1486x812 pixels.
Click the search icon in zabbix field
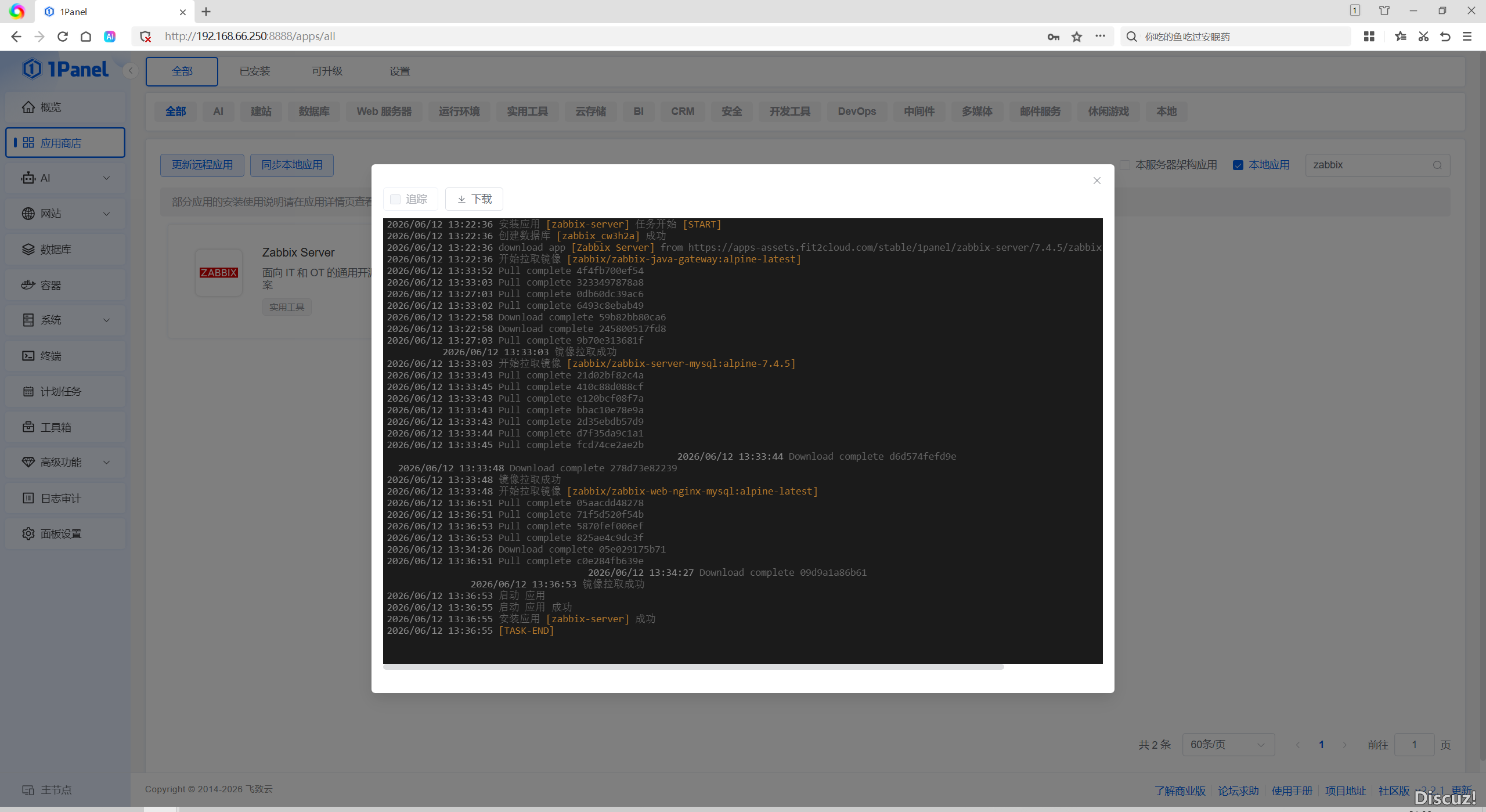[1437, 165]
